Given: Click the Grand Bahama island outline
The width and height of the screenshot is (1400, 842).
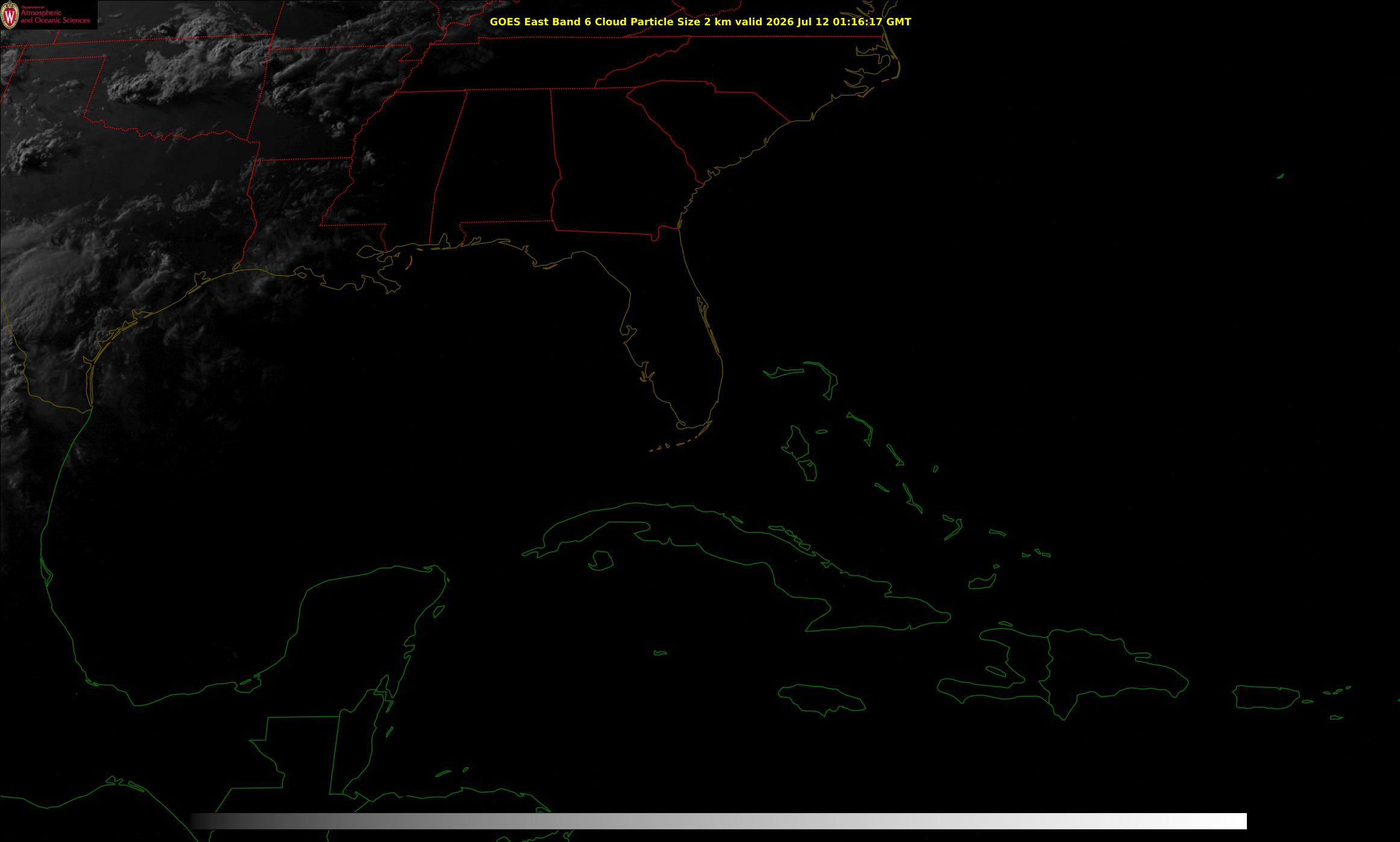Looking at the screenshot, I should tap(783, 372).
